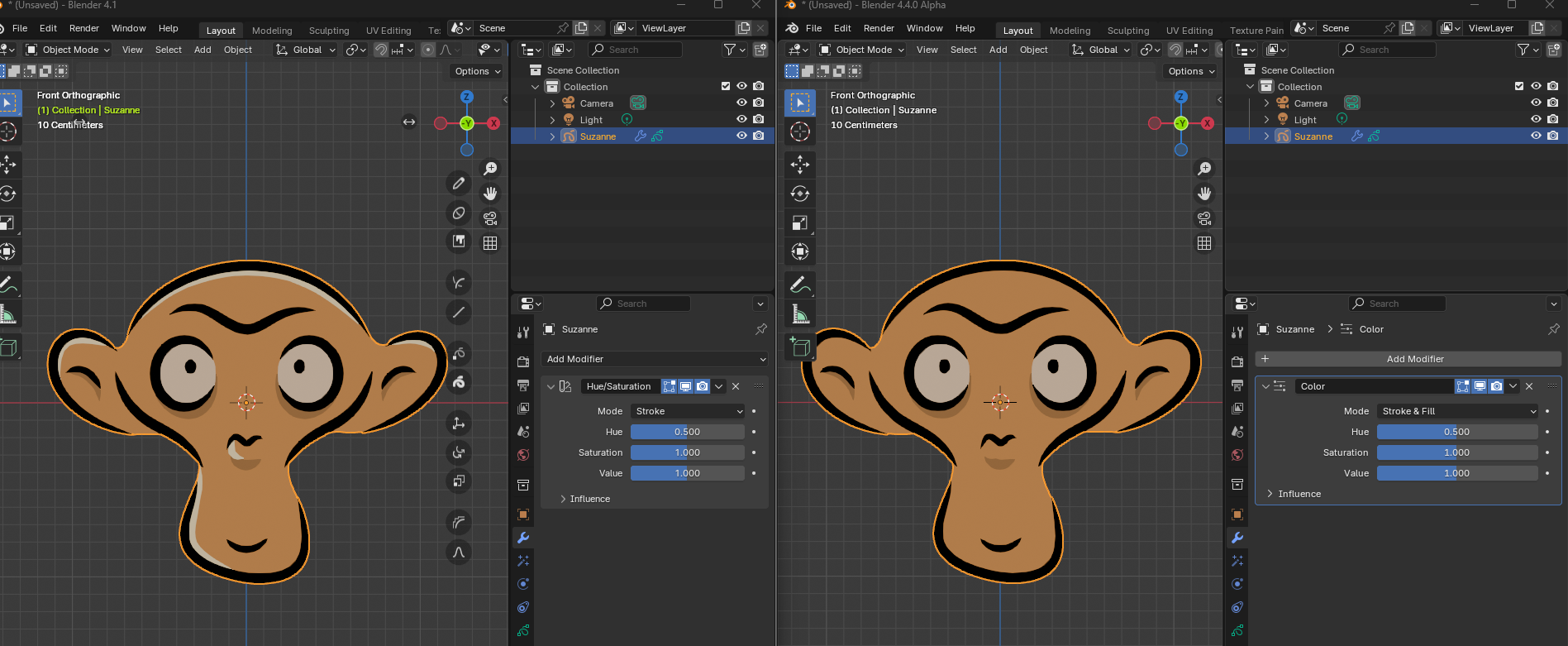The image size is (1568, 646).
Task: Open Output properties tab in Blender 4.1
Action: pyautogui.click(x=523, y=385)
